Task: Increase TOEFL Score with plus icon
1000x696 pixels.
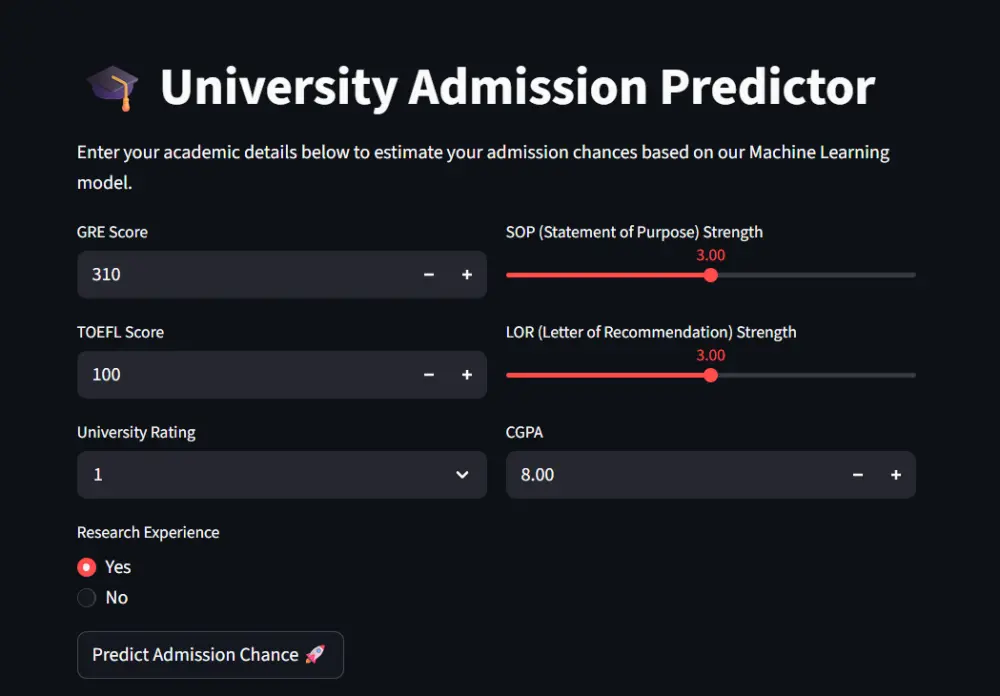Action: click(x=467, y=375)
